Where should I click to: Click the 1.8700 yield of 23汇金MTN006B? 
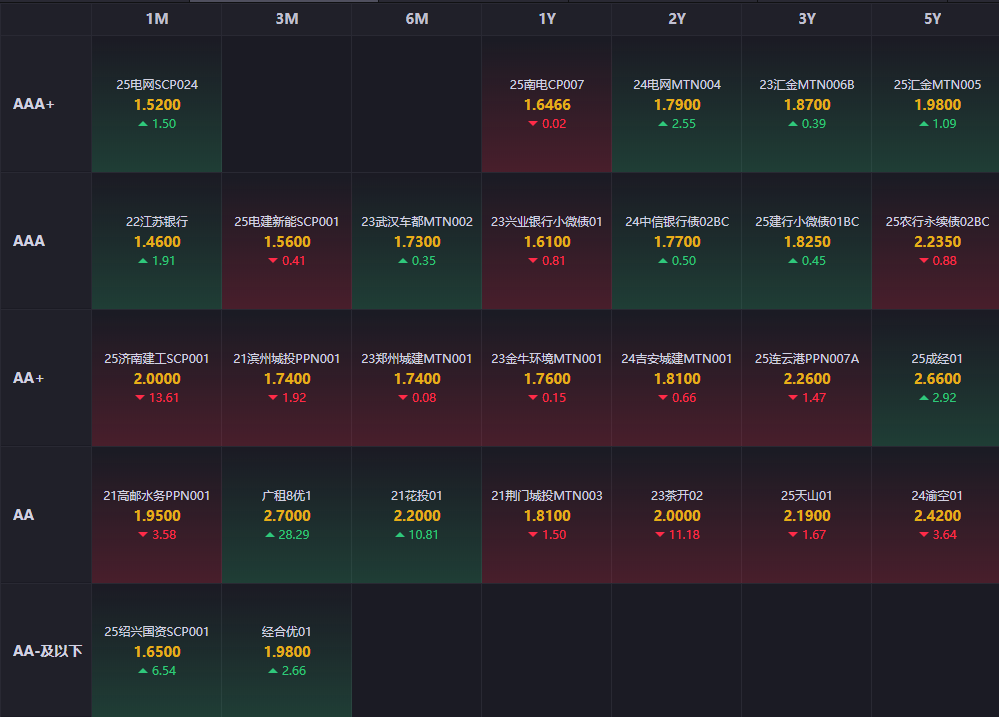pyautogui.click(x=806, y=105)
